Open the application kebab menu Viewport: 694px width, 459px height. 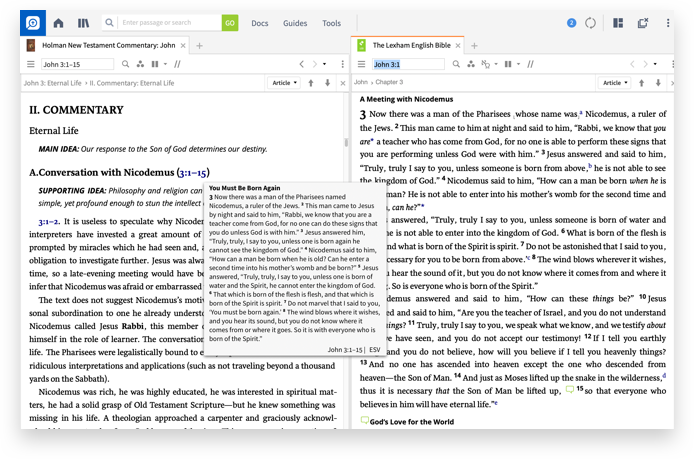[668, 23]
